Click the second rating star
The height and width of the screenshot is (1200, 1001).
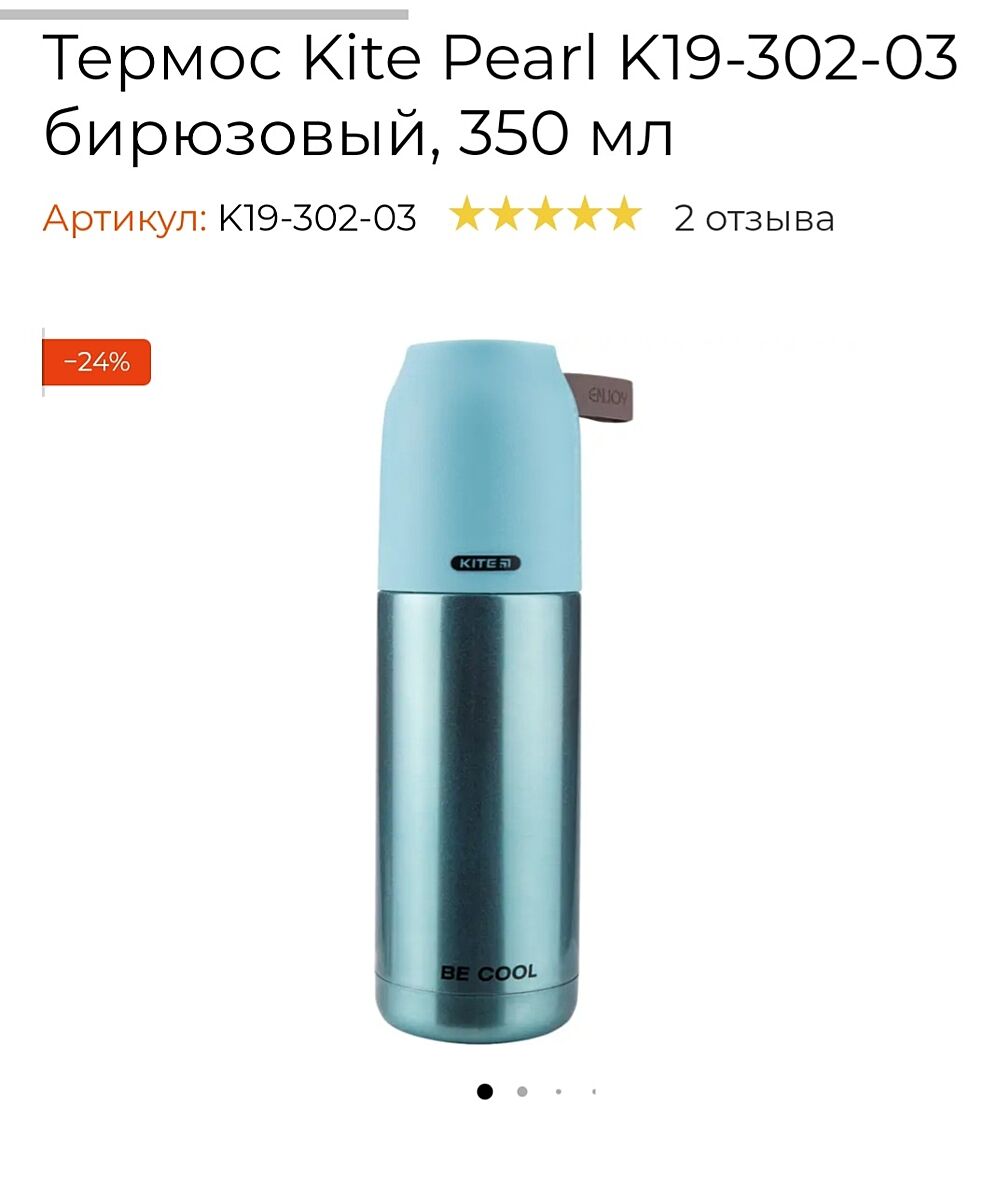(x=505, y=214)
